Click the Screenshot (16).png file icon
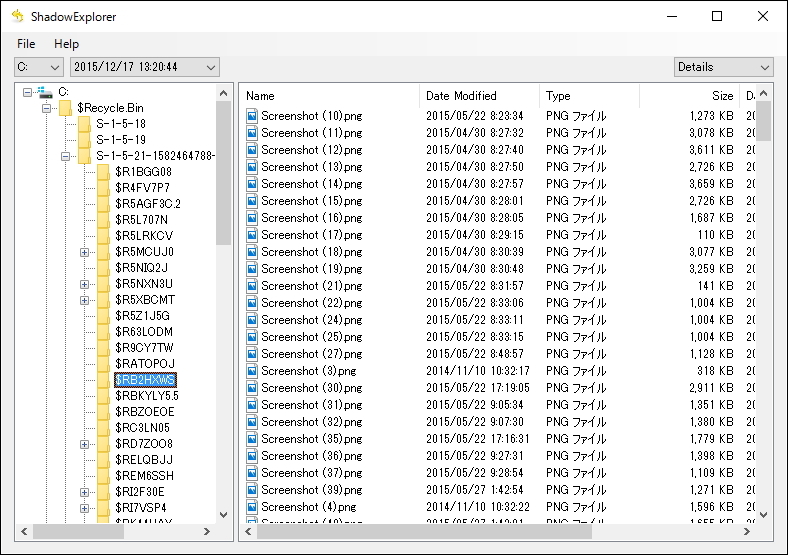Image resolution: width=788 pixels, height=555 pixels. coord(252,218)
